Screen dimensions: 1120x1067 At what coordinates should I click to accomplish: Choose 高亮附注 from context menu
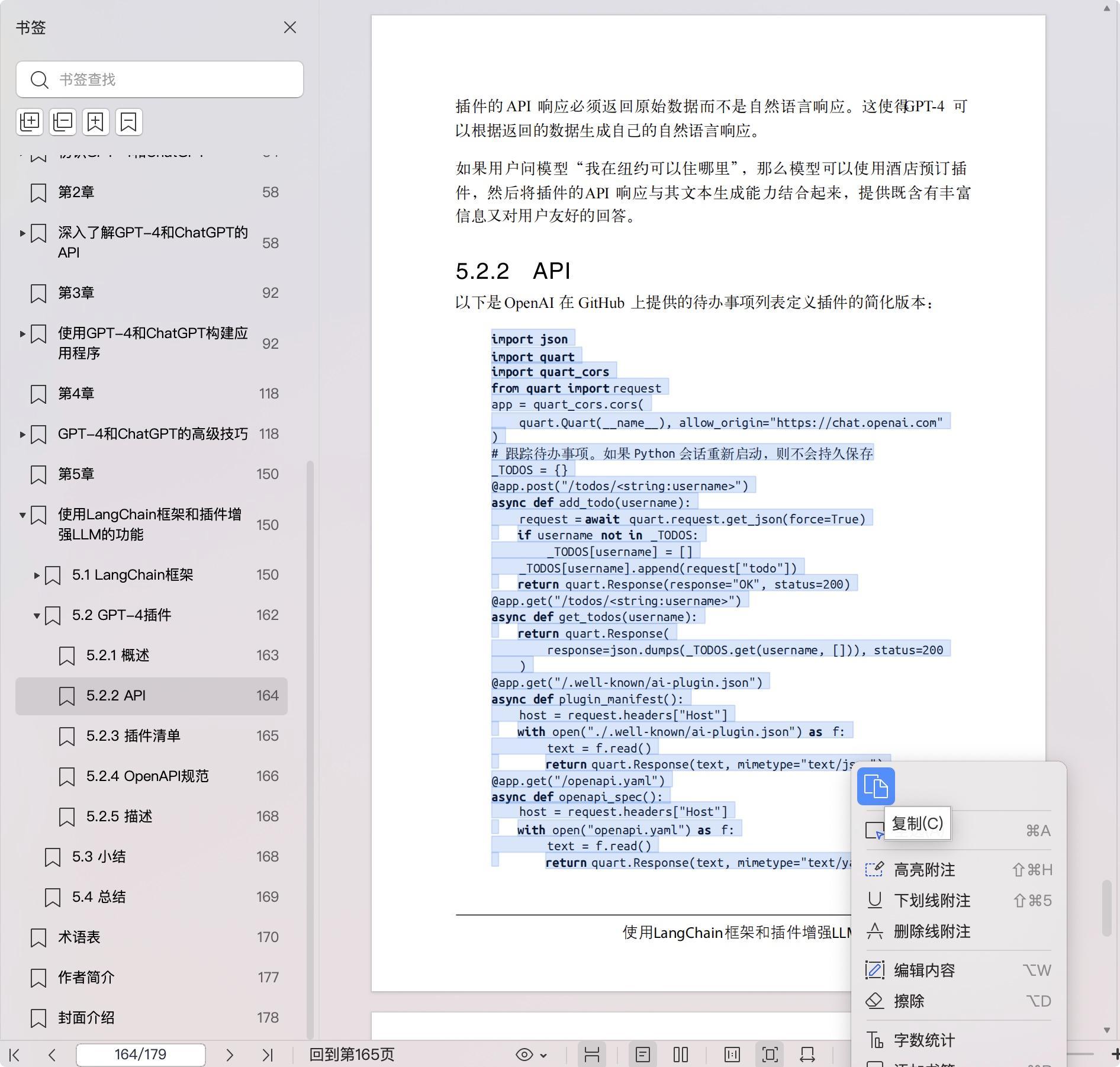924,870
